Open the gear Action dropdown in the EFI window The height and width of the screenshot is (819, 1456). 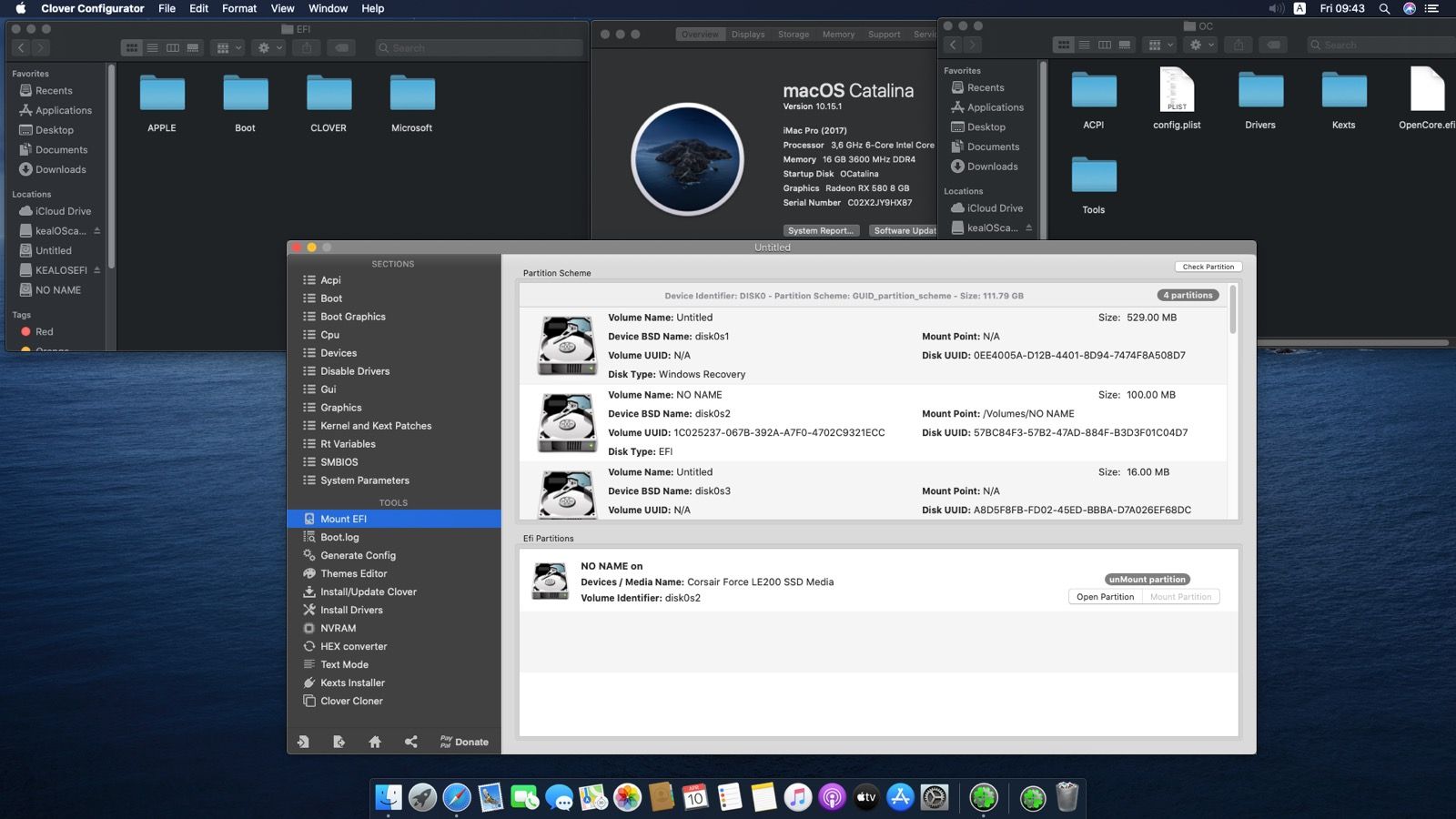(268, 48)
